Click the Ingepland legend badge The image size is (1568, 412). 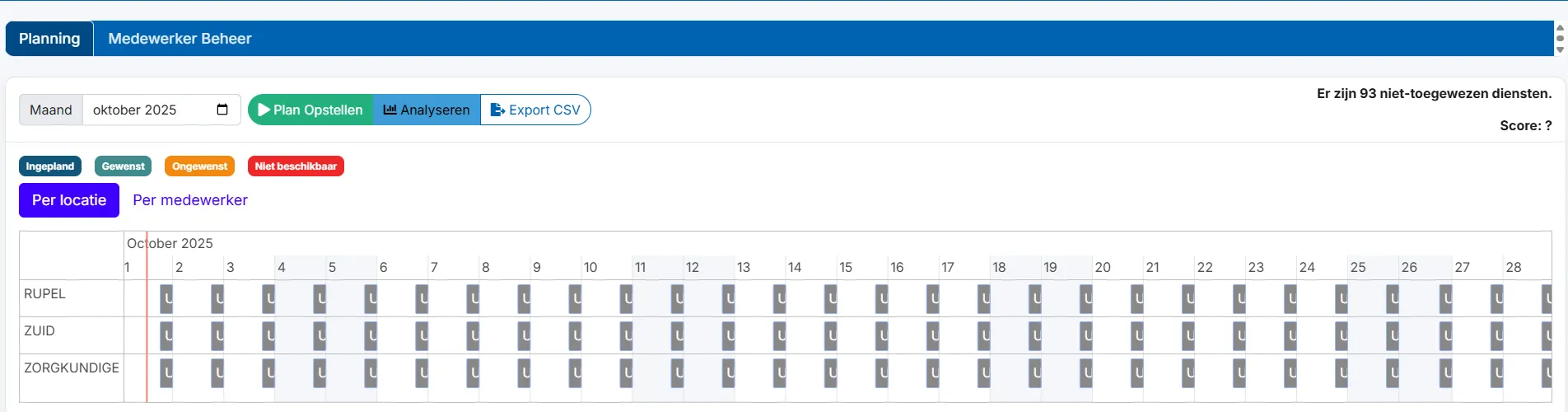pyautogui.click(x=50, y=166)
